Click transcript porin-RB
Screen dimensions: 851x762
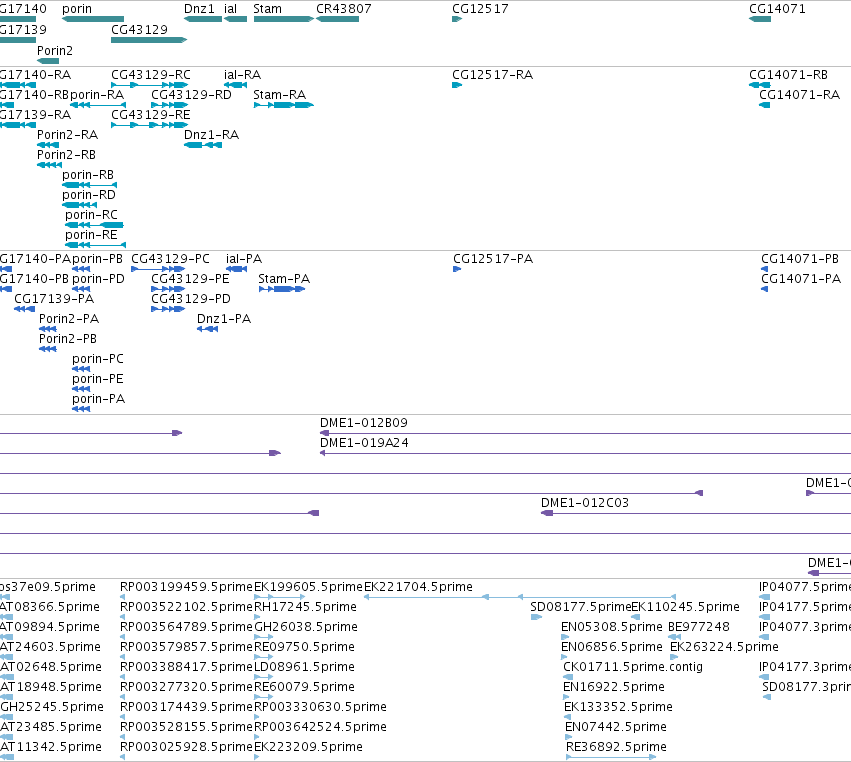tap(90, 185)
